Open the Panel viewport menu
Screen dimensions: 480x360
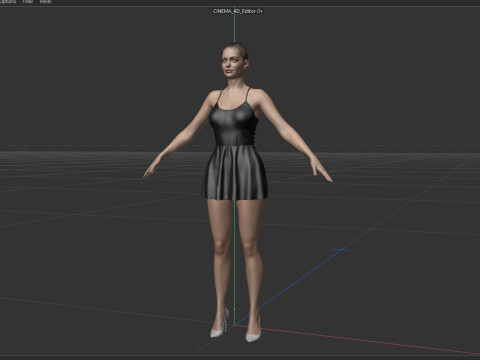45,1
